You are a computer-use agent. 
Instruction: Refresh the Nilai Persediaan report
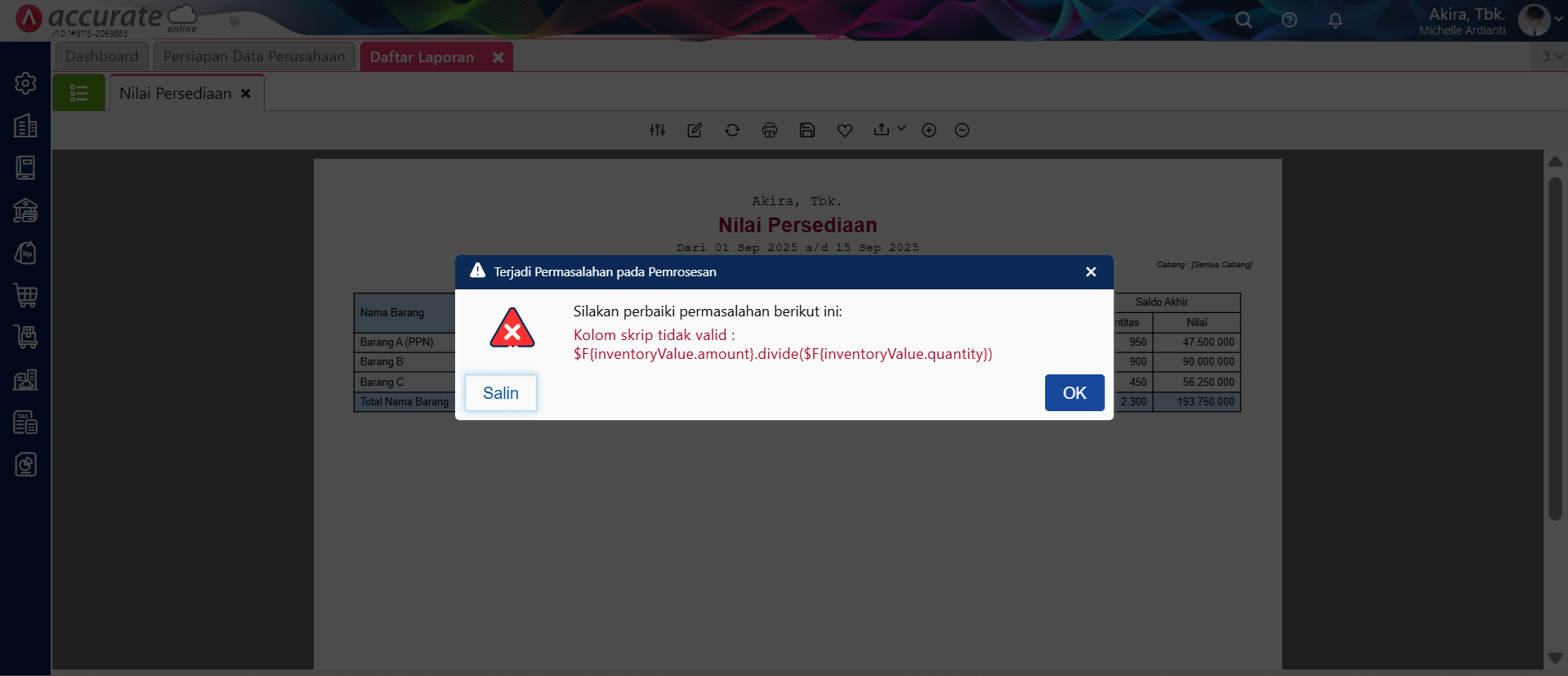pos(732,130)
